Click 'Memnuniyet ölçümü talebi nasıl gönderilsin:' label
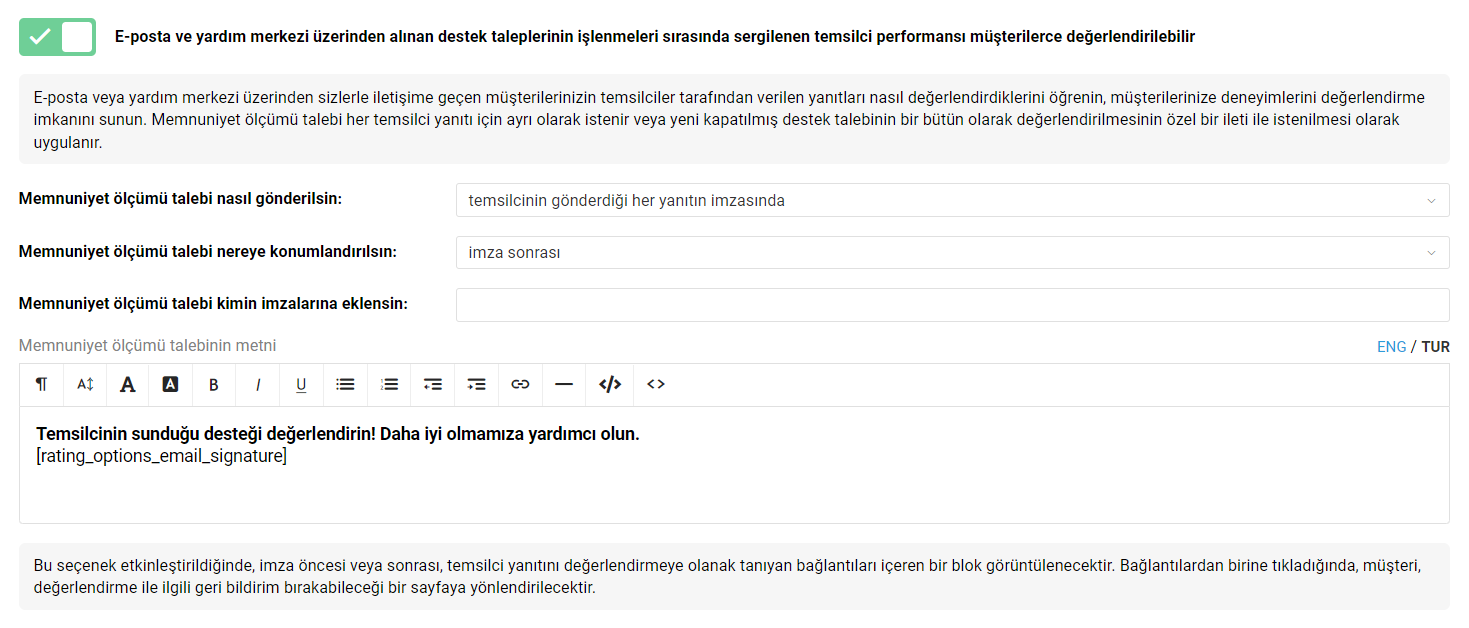Viewport: 1469px width, 628px height. pyautogui.click(x=180, y=198)
